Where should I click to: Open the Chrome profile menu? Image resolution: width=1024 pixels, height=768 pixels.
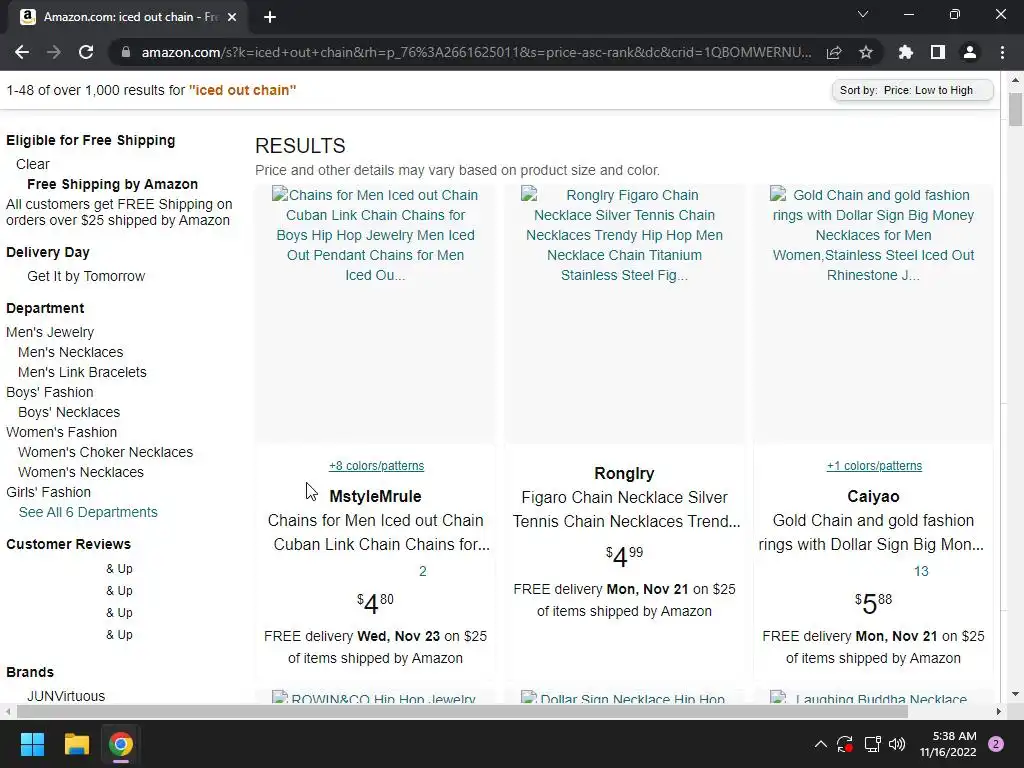970,52
